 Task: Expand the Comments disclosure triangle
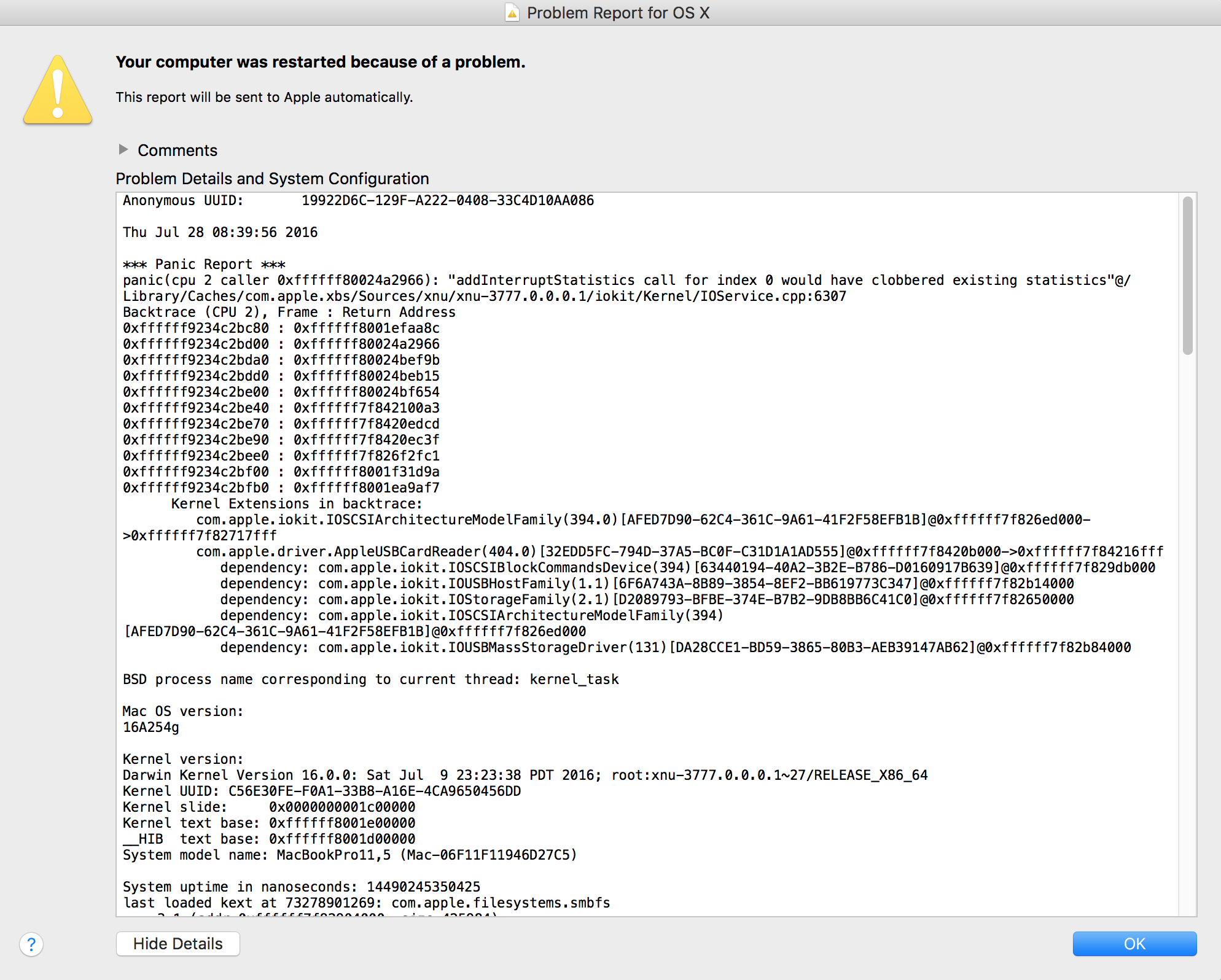(x=123, y=149)
